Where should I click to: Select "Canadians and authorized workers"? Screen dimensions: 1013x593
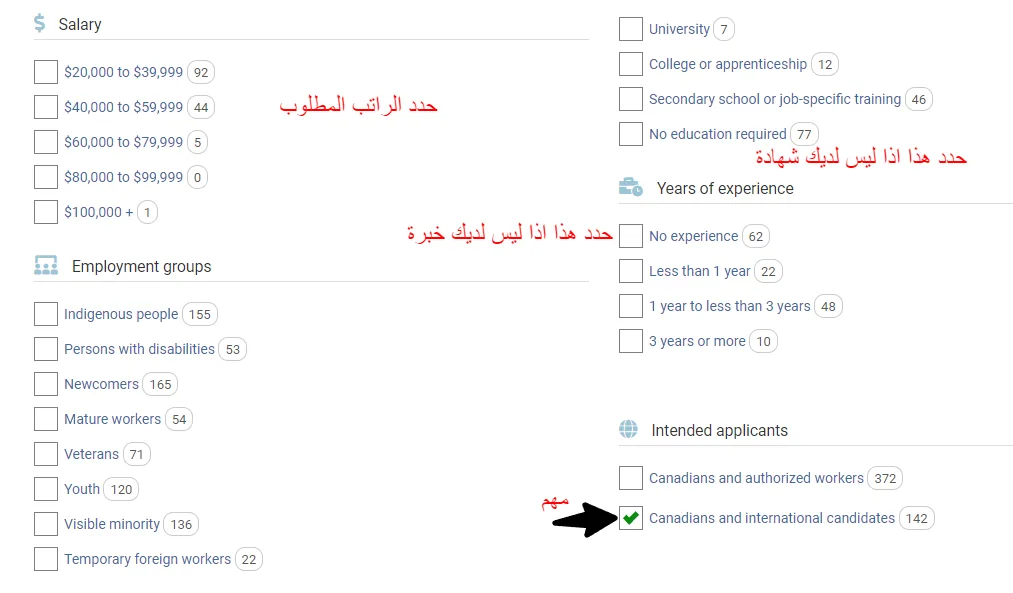(630, 477)
